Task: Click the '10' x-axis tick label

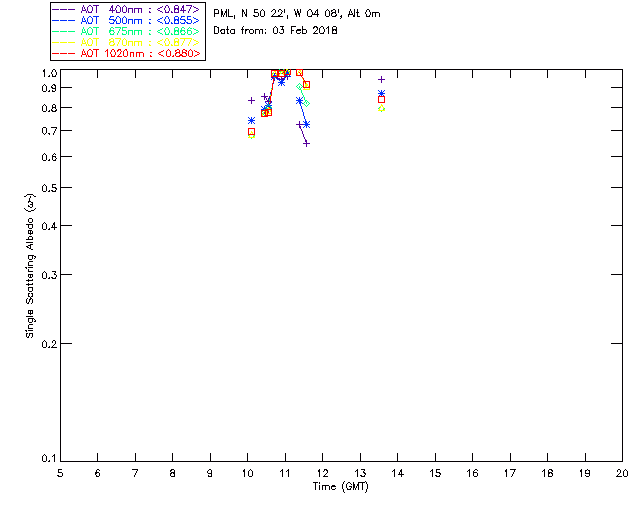Action: coord(247,473)
